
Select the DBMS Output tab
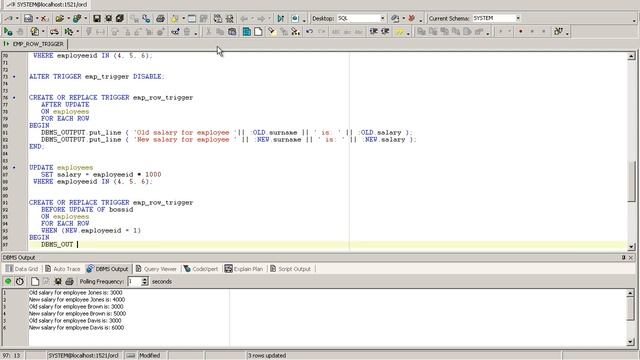pyautogui.click(x=108, y=269)
